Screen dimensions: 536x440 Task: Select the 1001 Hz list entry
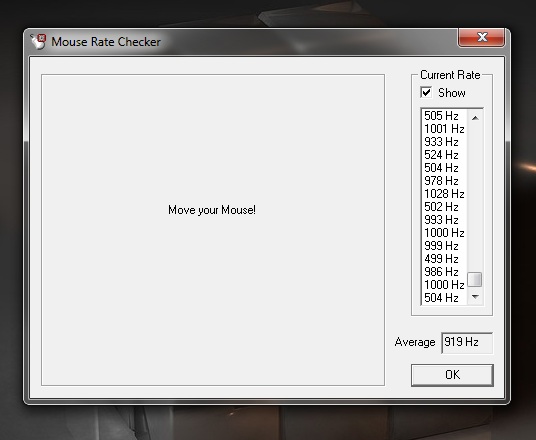[444, 129]
